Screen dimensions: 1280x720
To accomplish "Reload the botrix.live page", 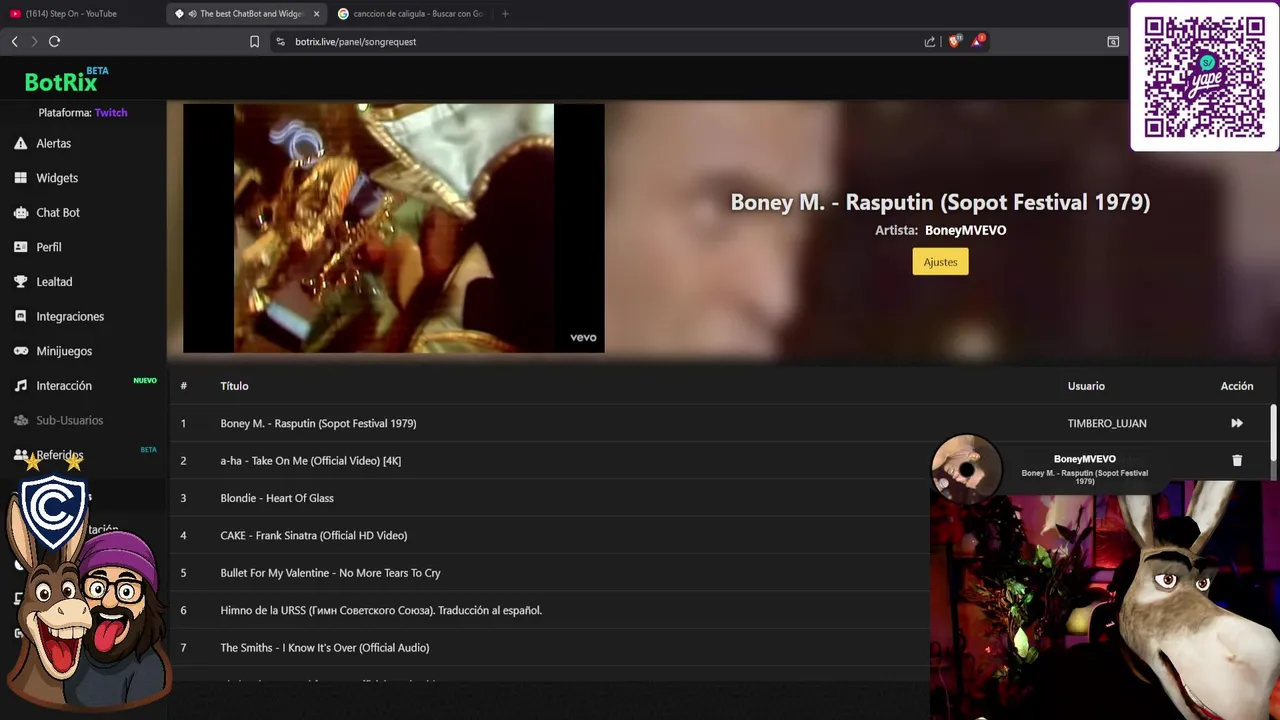I will pos(54,41).
